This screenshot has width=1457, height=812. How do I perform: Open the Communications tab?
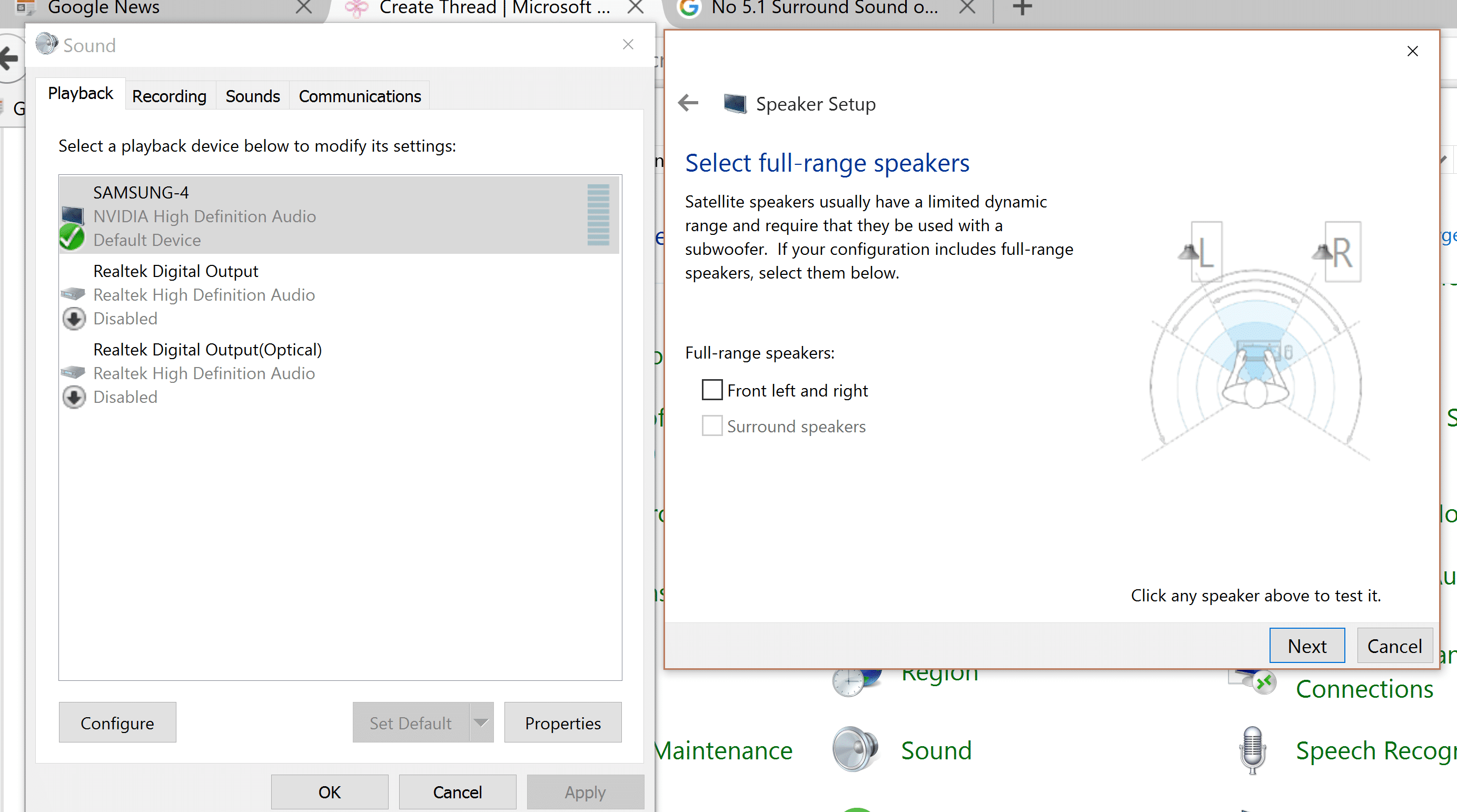(360, 96)
